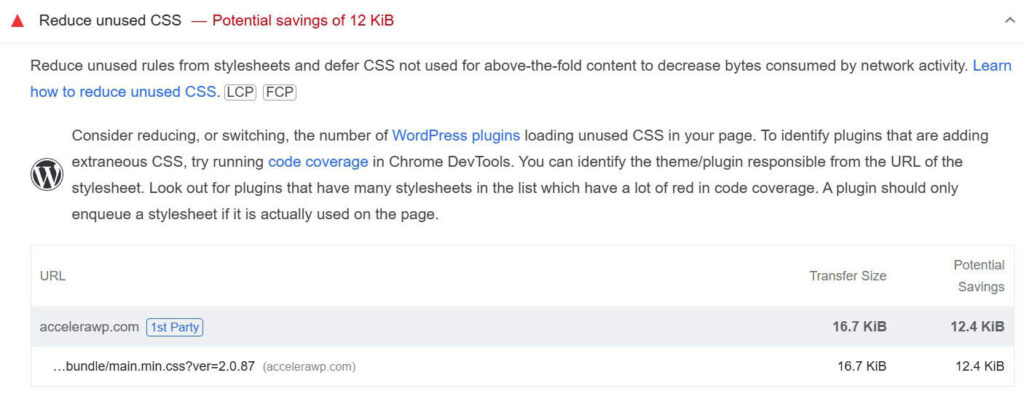1024x402 pixels.
Task: Open the "code coverage" link
Action: [318, 161]
